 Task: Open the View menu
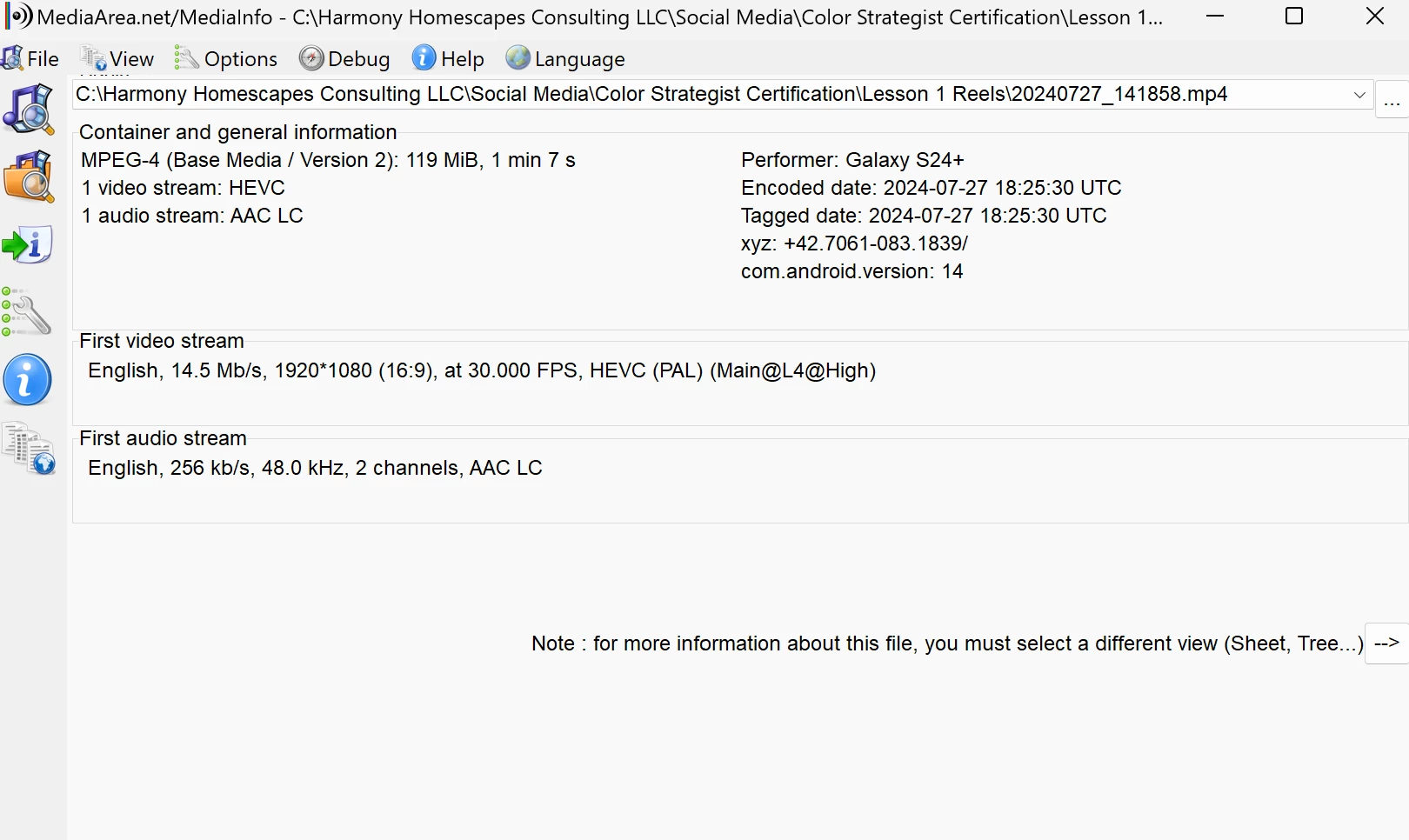pos(117,59)
